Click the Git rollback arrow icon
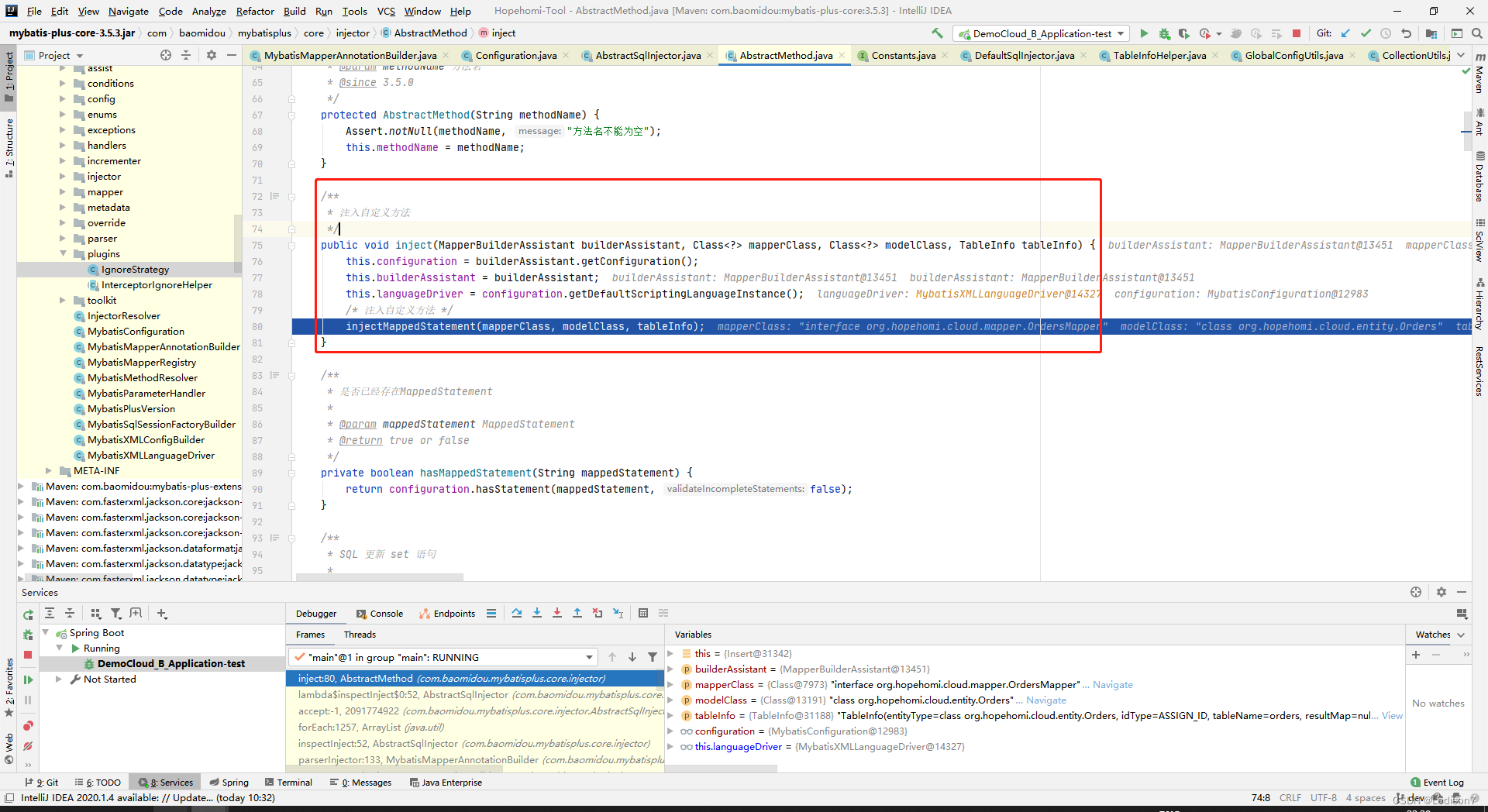This screenshot has height=812, width=1488. coord(1406,33)
